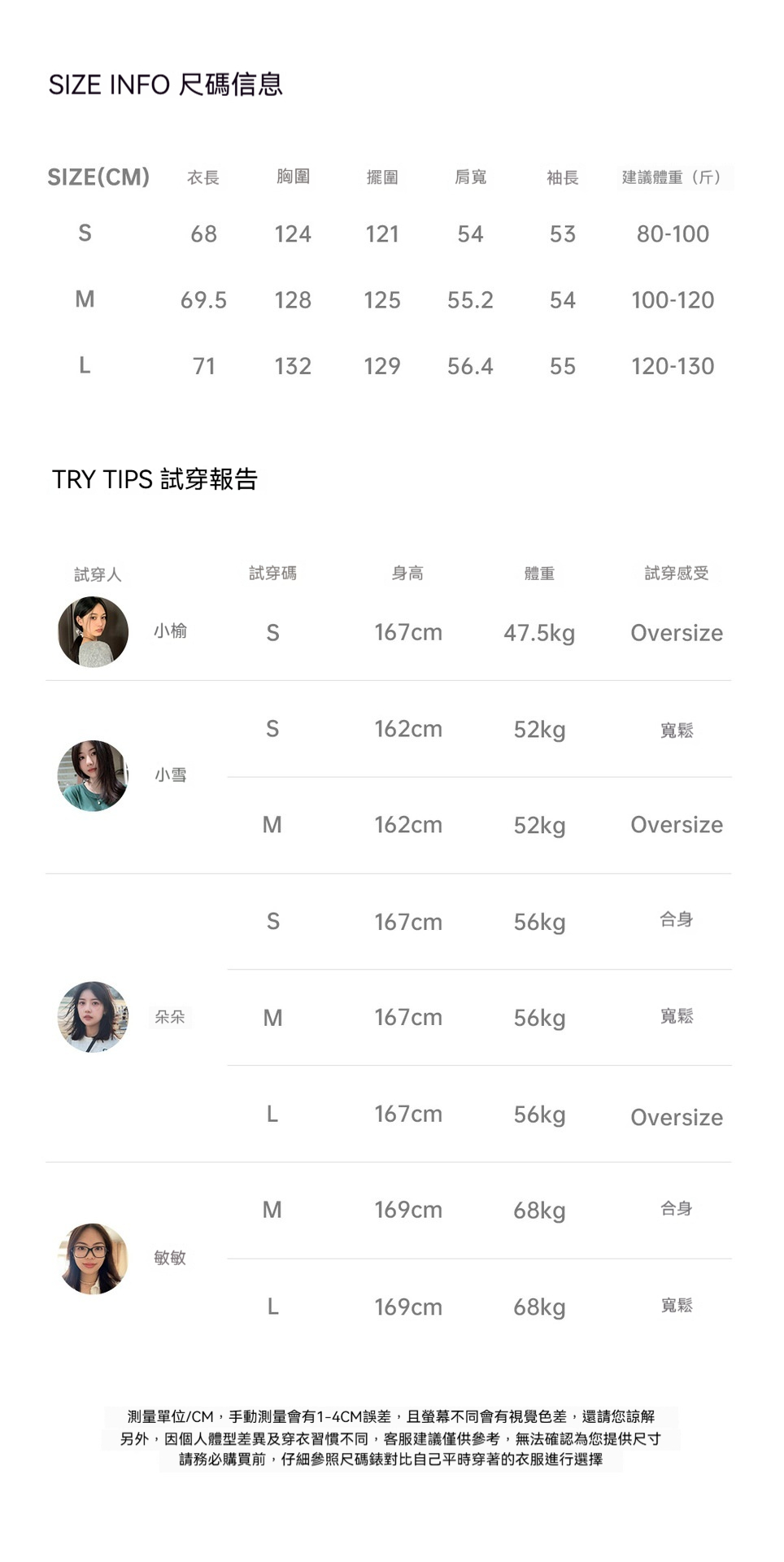Click the name label 朵朵
This screenshot has height=1562, width=784.
(x=170, y=1017)
